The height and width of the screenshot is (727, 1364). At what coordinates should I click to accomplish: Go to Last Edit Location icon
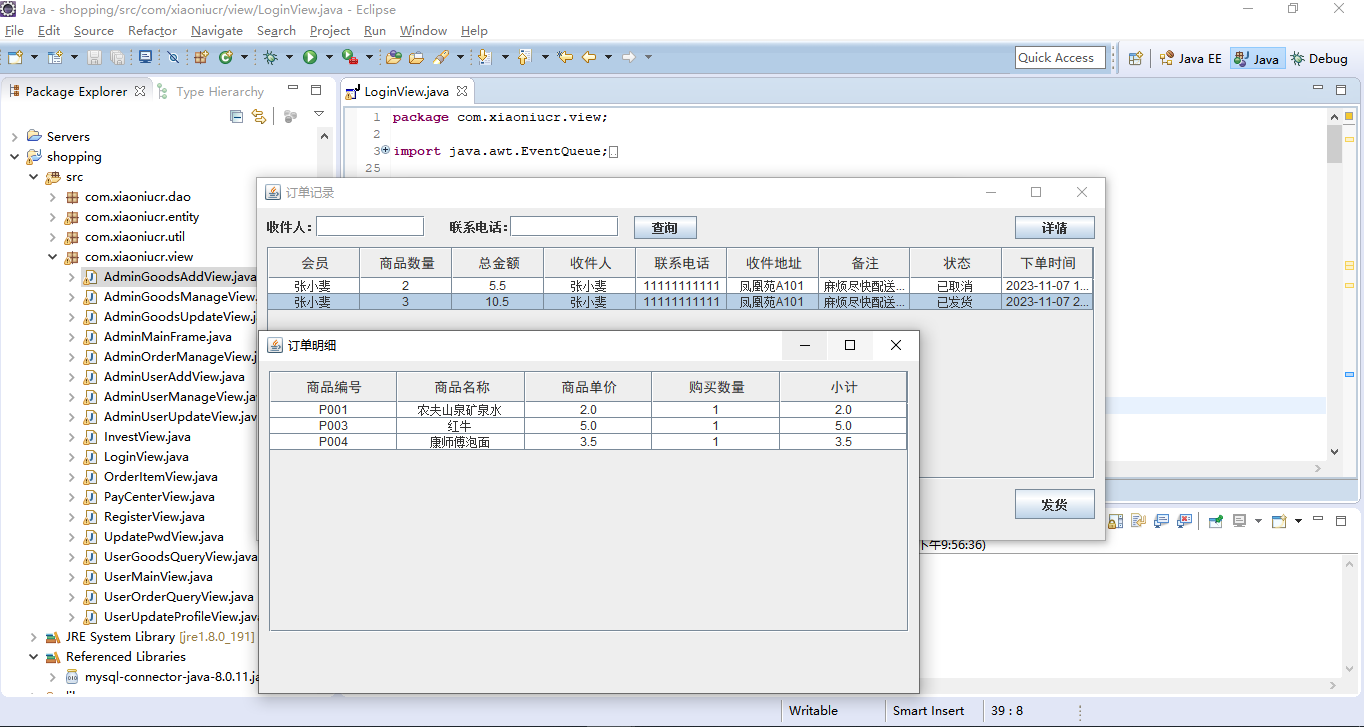565,57
